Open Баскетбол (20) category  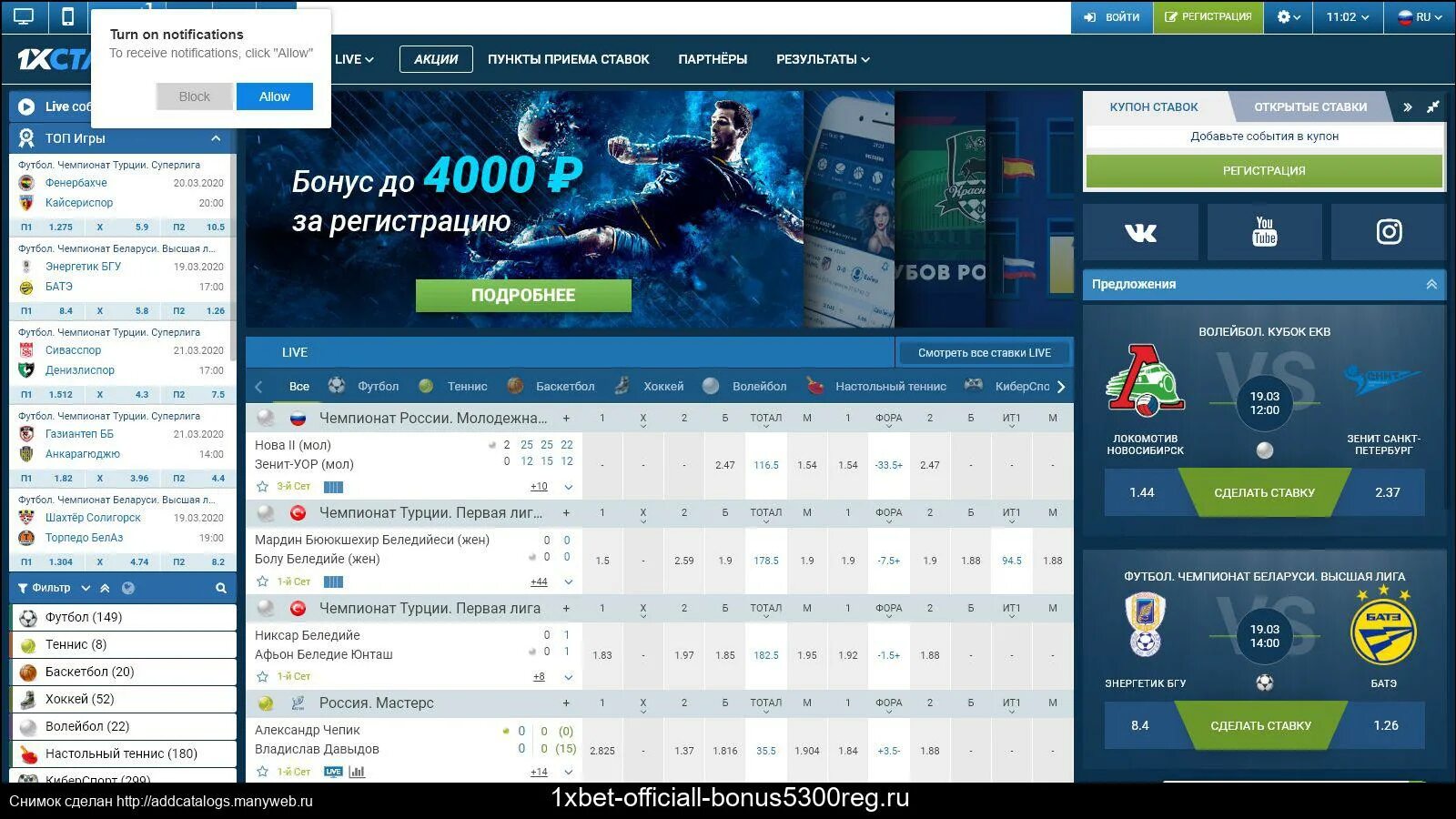click(x=123, y=672)
